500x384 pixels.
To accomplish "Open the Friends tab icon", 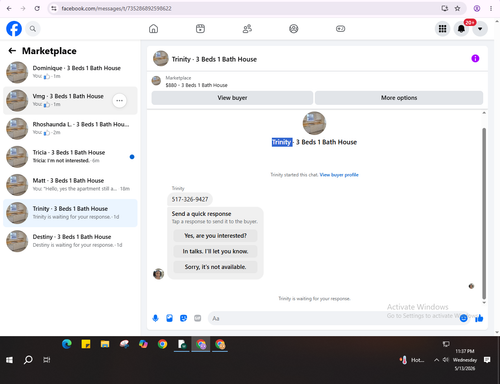I will tap(247, 29).
